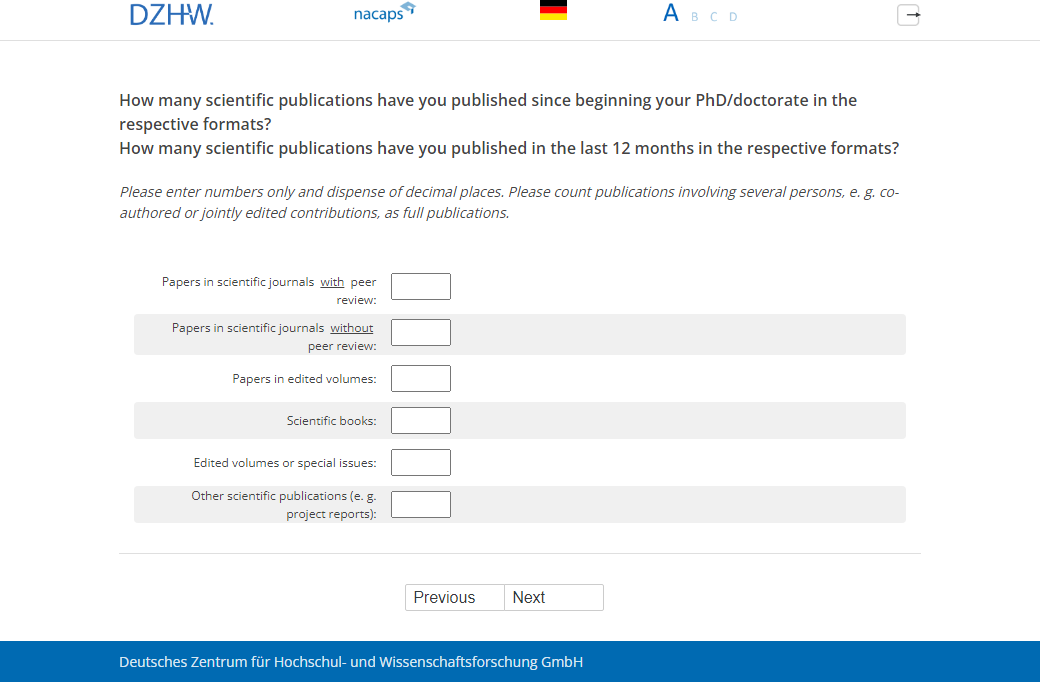Focus the journals without peer review field
This screenshot has height=682, width=1040.
click(x=421, y=333)
